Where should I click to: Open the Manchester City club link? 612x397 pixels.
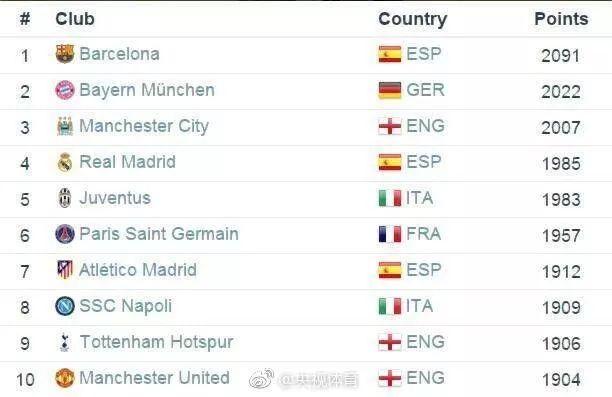point(144,126)
